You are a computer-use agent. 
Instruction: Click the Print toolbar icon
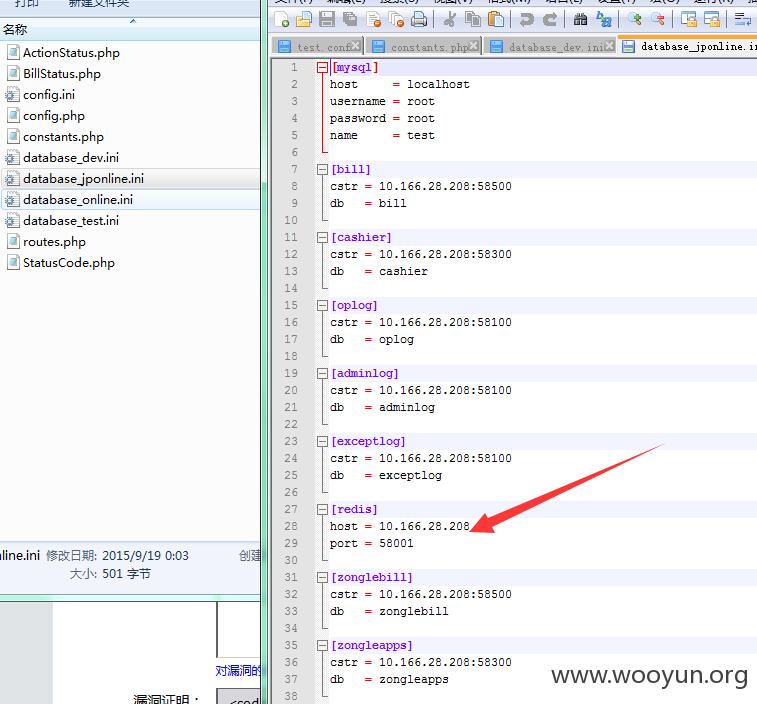[x=419, y=19]
